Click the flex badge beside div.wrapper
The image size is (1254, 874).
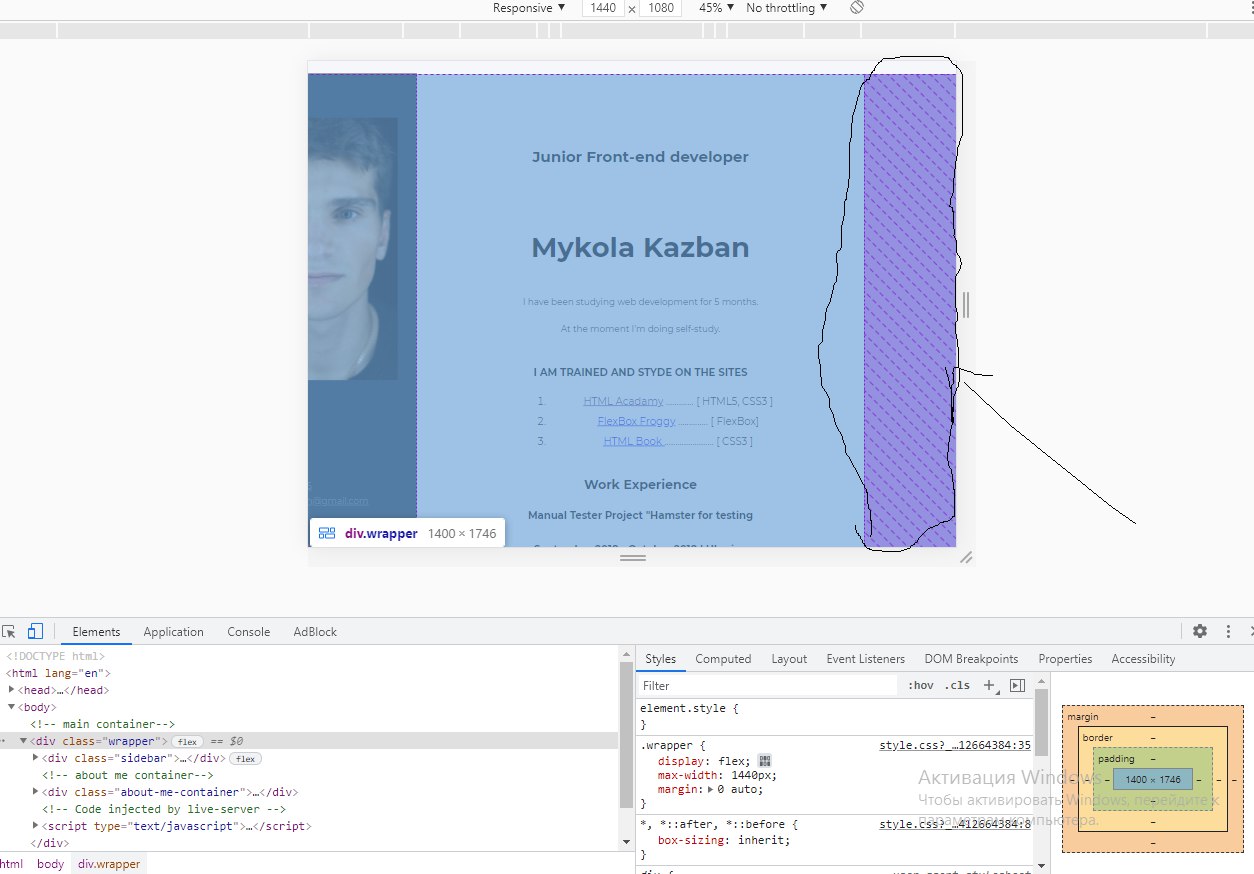click(x=187, y=741)
